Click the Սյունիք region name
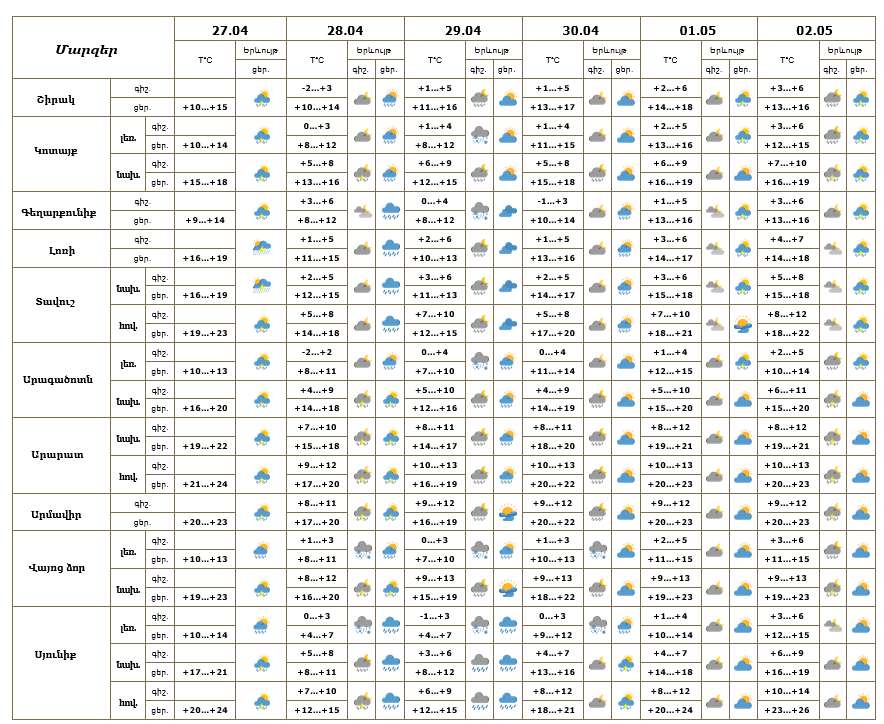 (56, 655)
